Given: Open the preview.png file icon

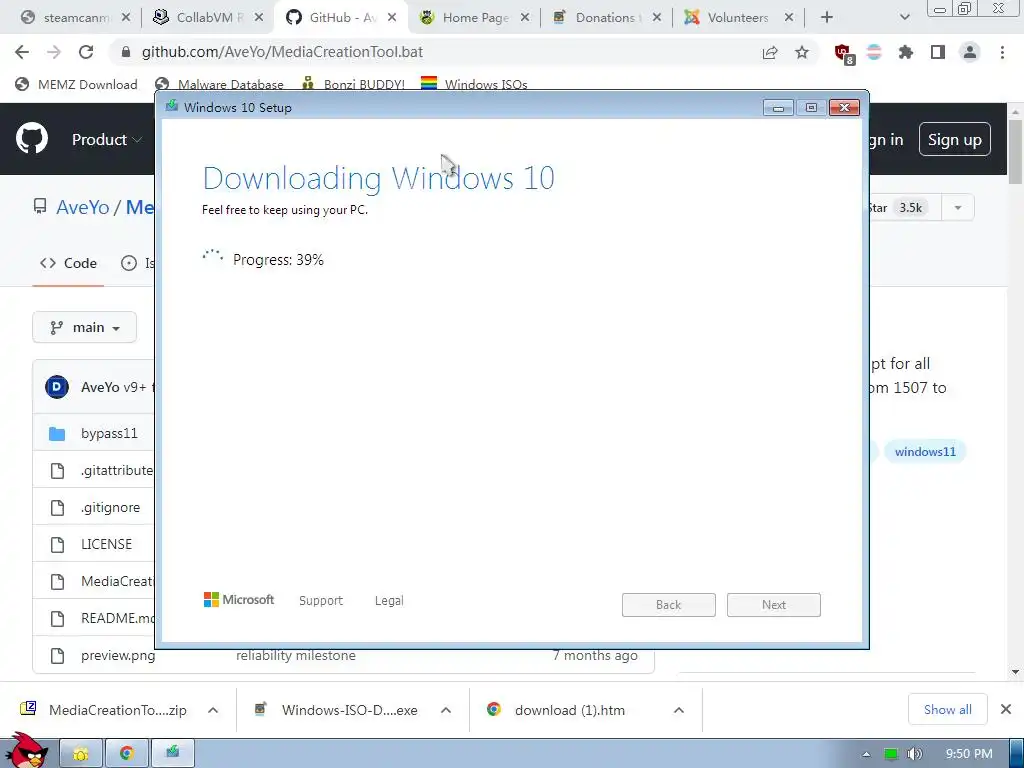Looking at the screenshot, I should pyautogui.click(x=57, y=655).
